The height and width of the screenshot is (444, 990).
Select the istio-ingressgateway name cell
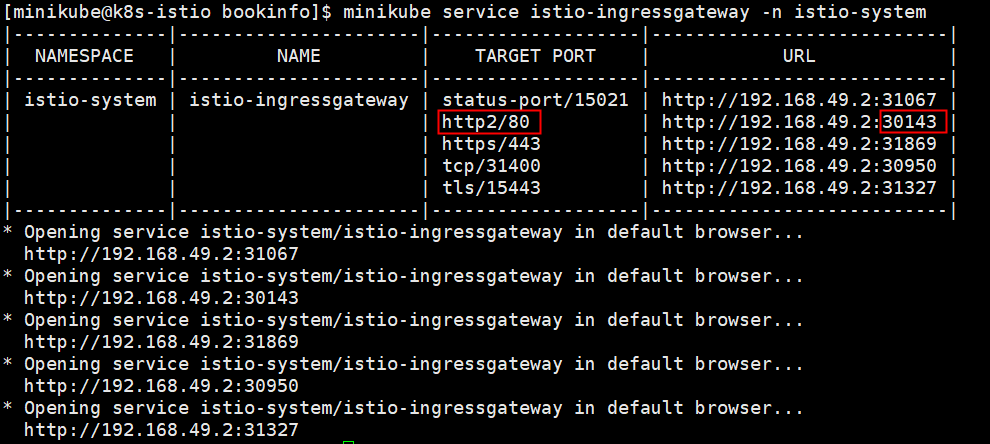coord(299,100)
